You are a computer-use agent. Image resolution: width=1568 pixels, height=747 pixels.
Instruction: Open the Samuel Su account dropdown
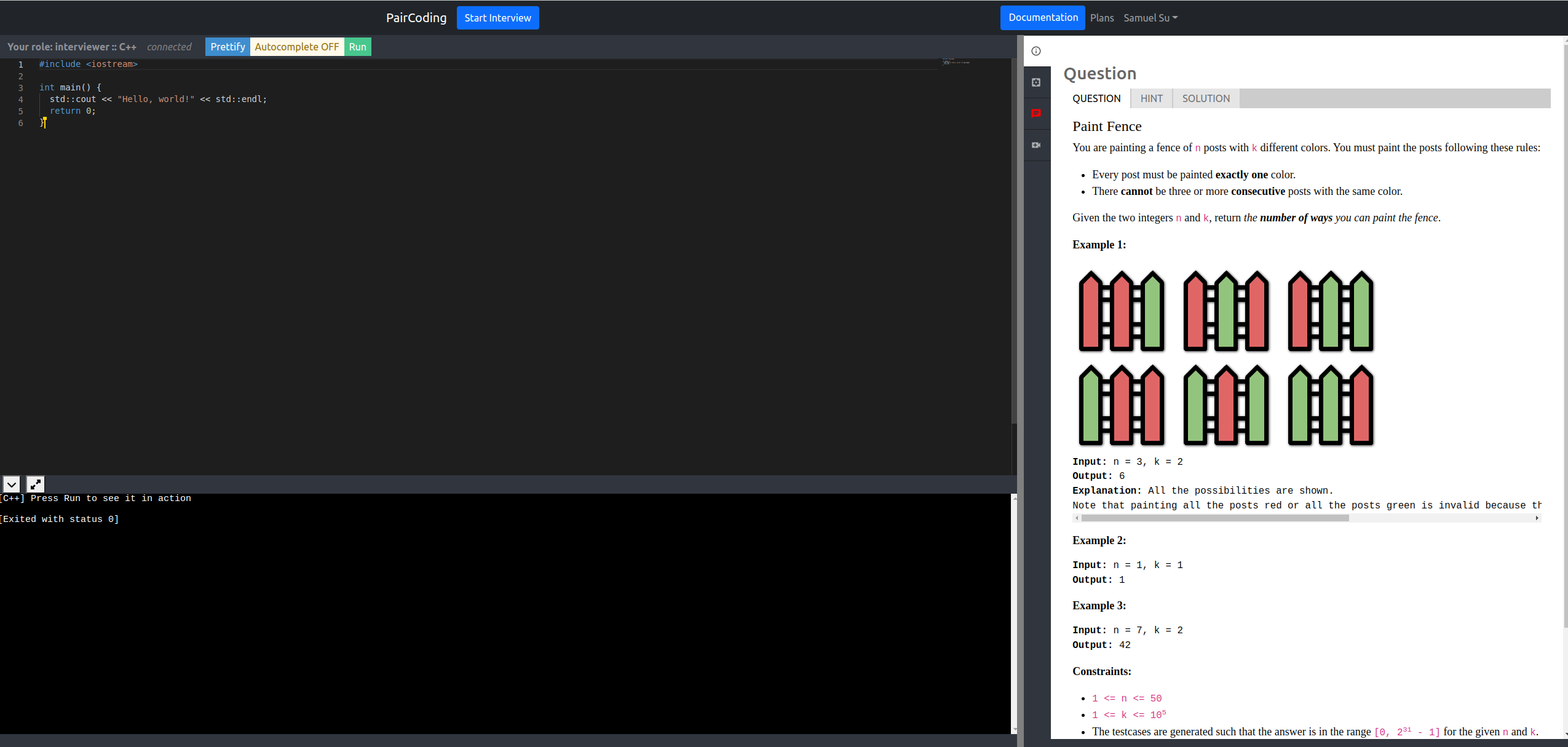click(1150, 18)
